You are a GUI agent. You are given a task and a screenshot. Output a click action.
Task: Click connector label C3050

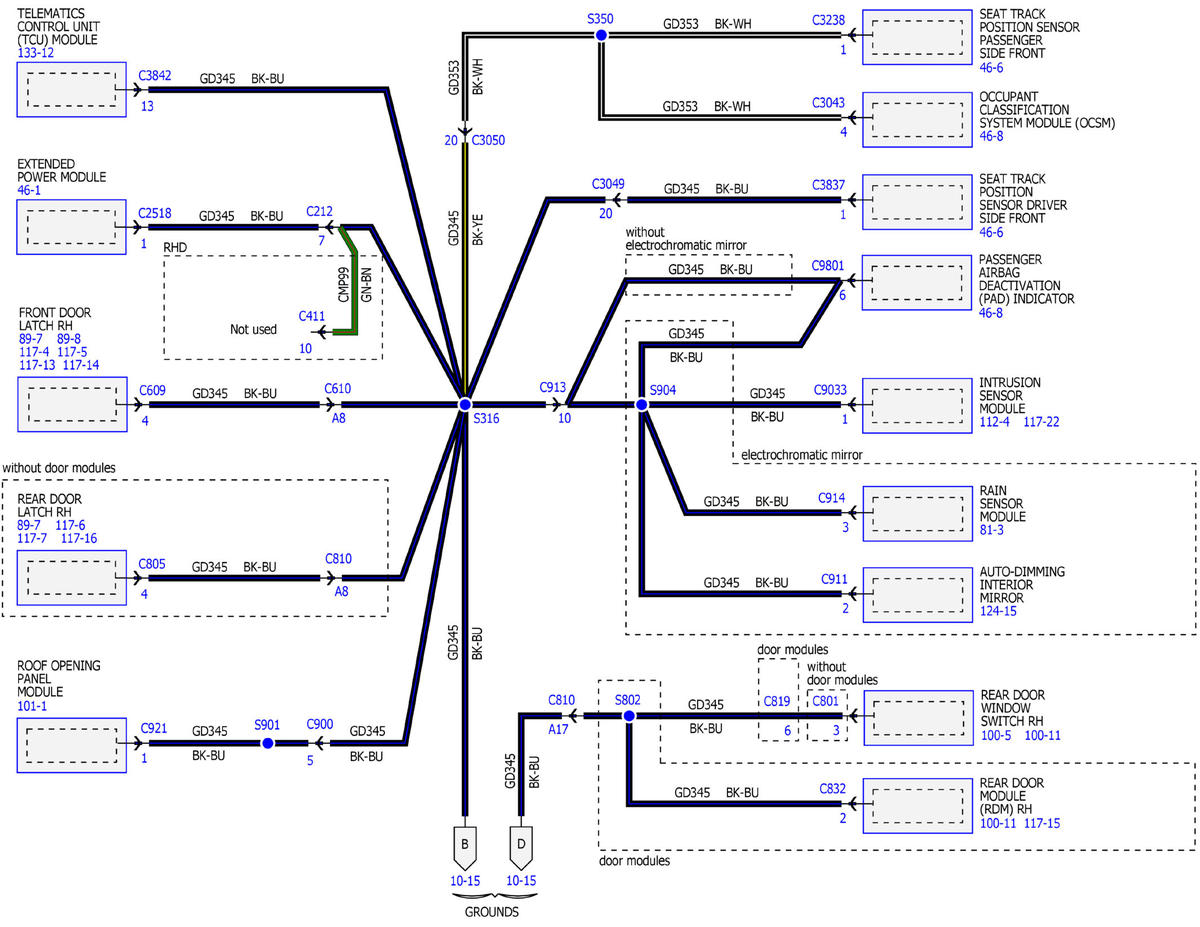488,141
